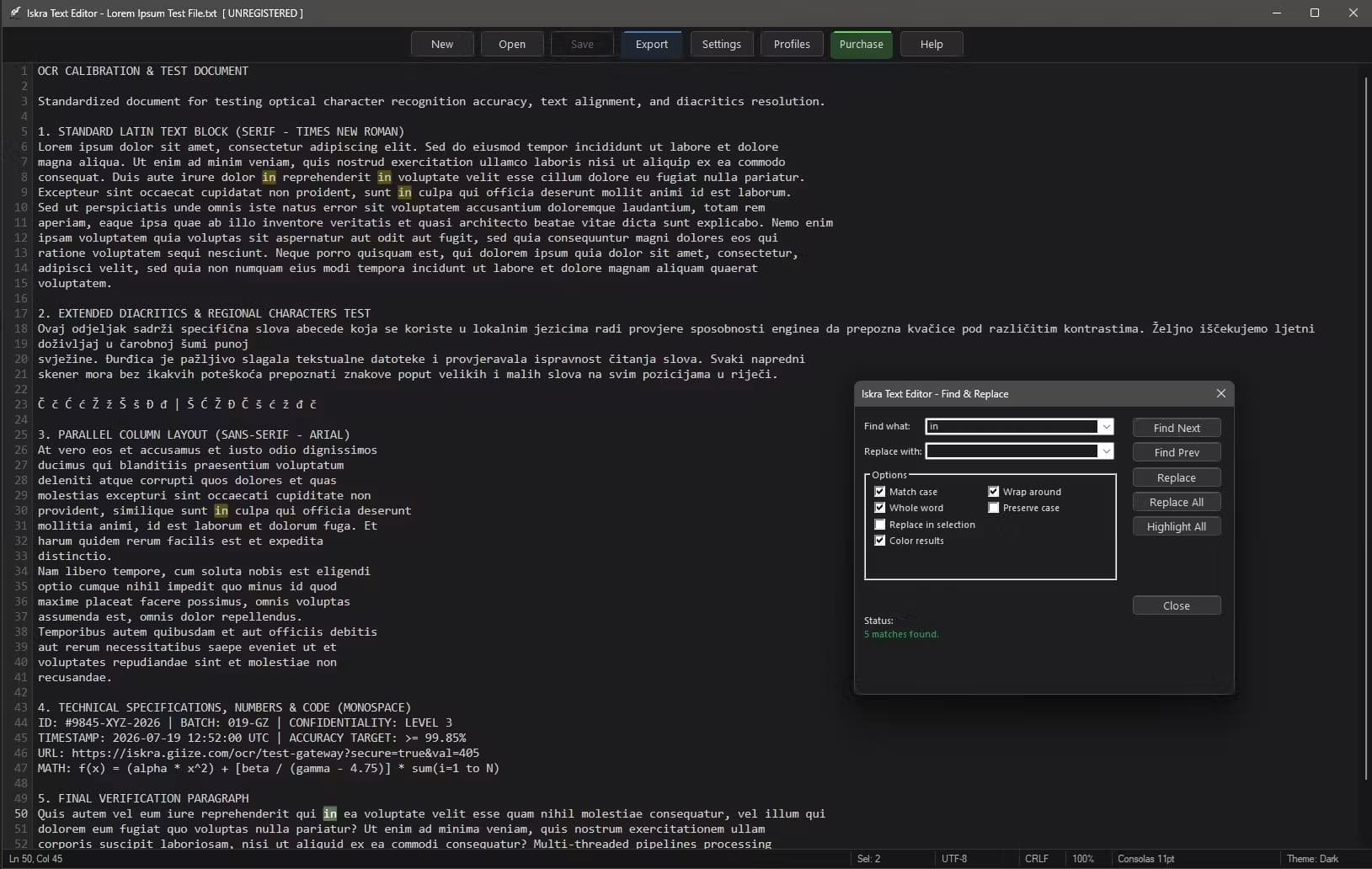Click the CRLF line ending indicator
Screen dimensions: 1372x869
[1037, 859]
